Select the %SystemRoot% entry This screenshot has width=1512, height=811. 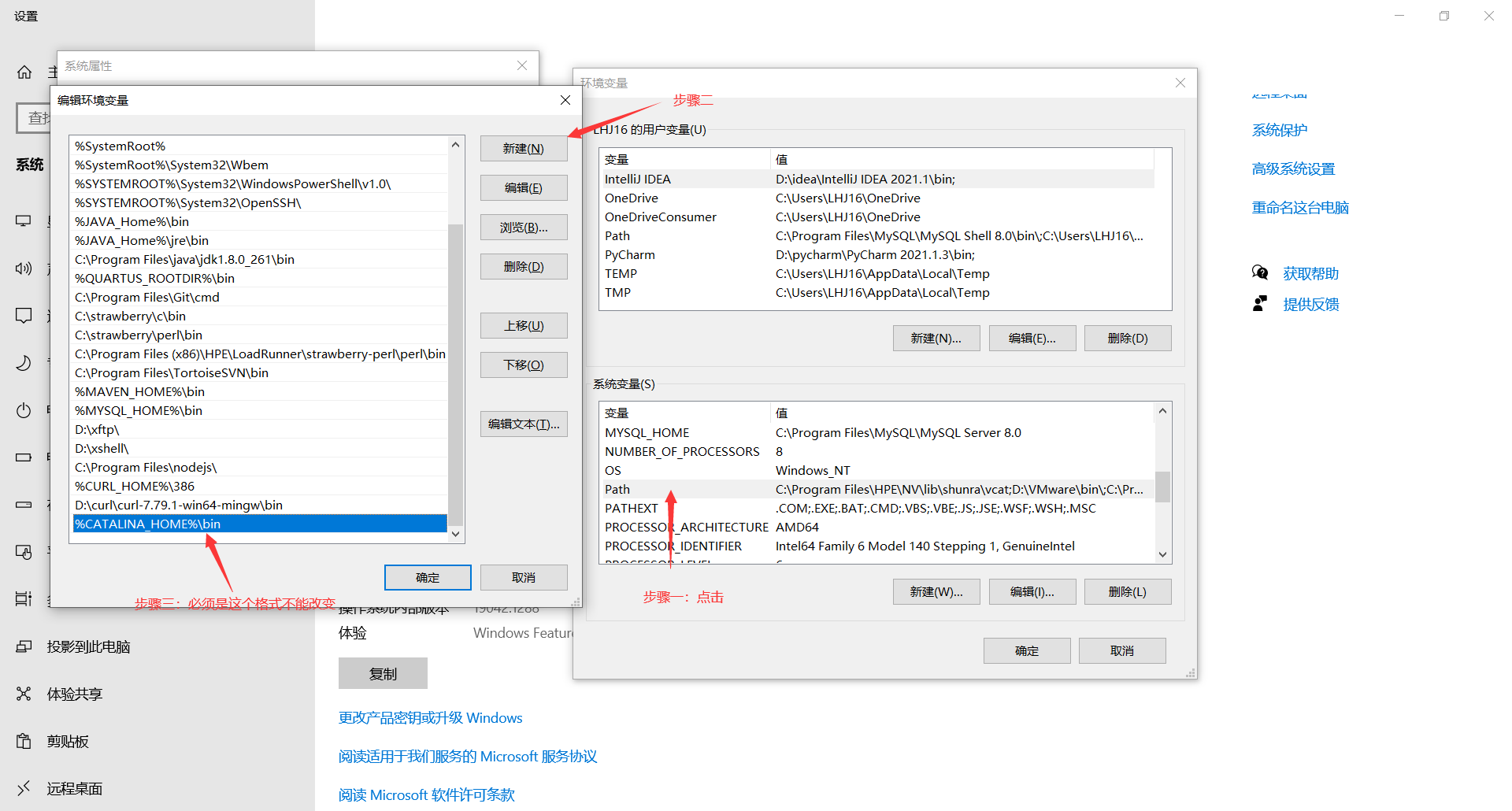tap(260, 146)
